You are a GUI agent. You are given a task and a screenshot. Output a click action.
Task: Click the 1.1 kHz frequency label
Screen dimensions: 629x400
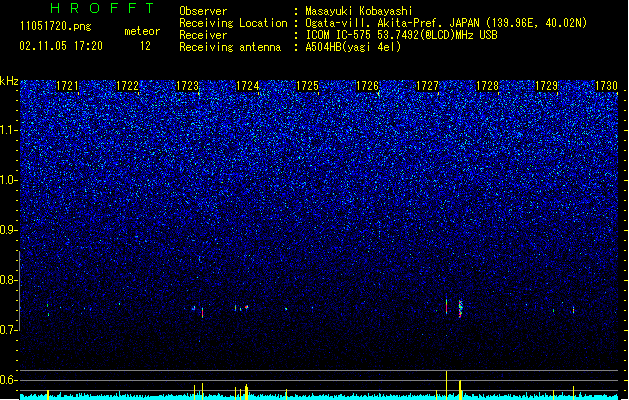click(x=8, y=130)
